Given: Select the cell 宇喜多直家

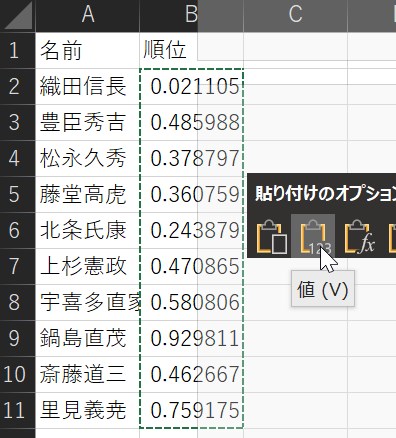Looking at the screenshot, I should [87, 302].
